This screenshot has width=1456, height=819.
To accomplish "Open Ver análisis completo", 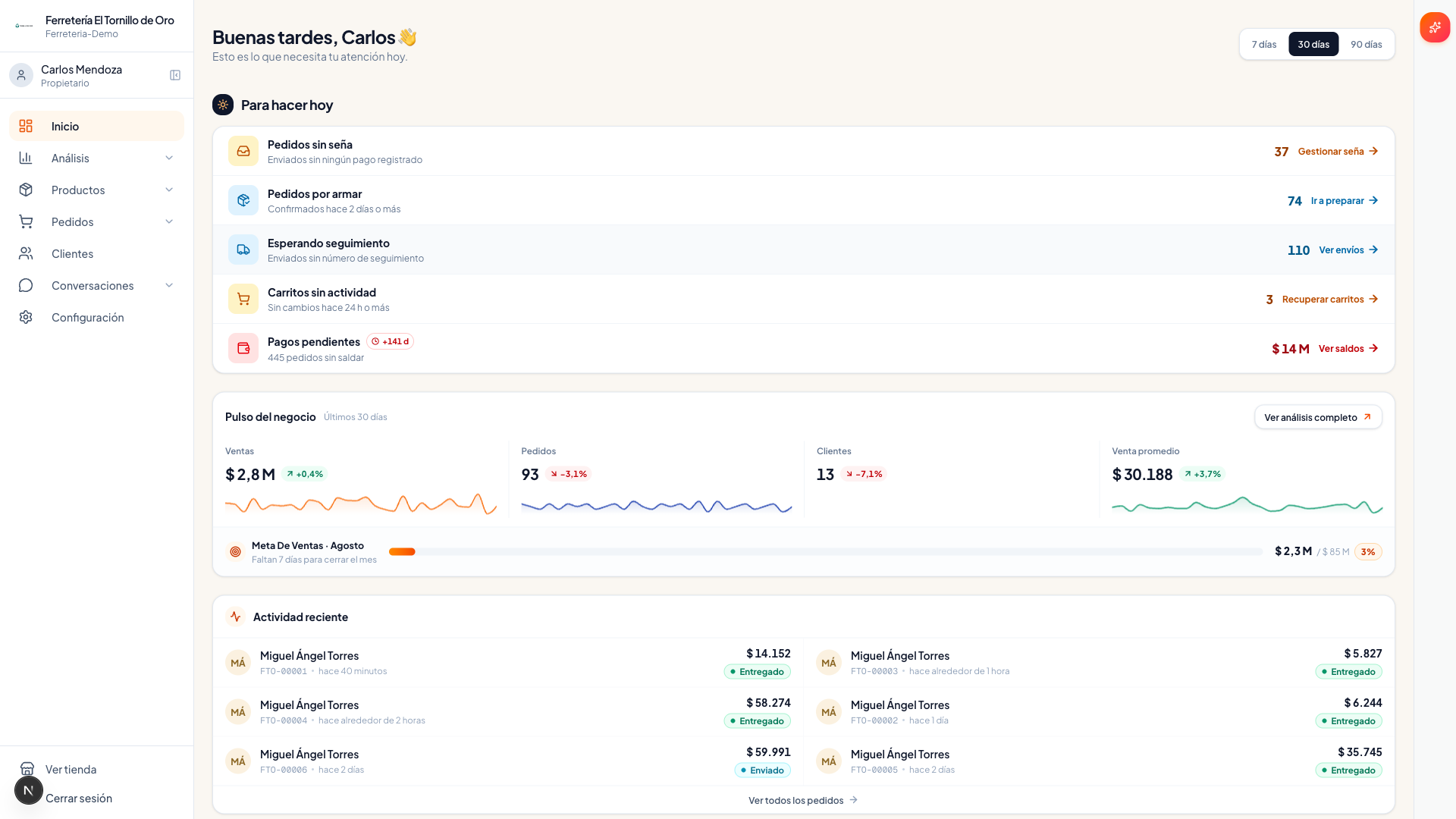I will tap(1318, 417).
